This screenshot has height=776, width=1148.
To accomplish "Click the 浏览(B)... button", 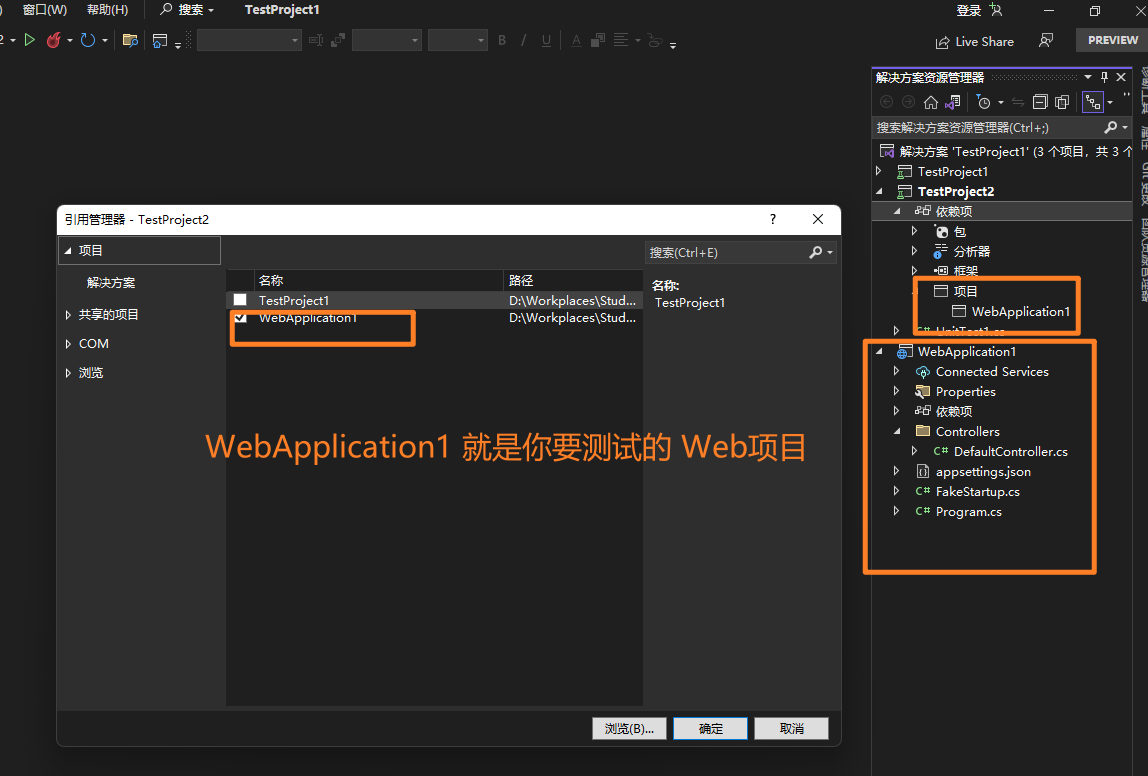I will [x=629, y=729].
